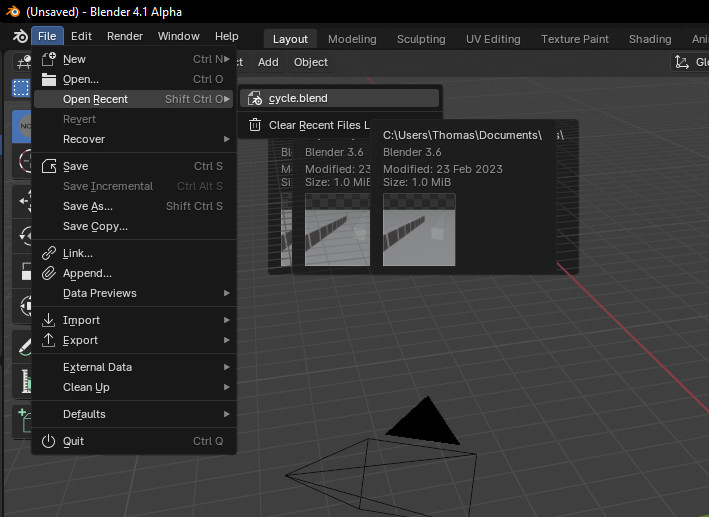Click the Scale tool in toolbar
Image resolution: width=709 pixels, height=517 pixels.
(22, 270)
